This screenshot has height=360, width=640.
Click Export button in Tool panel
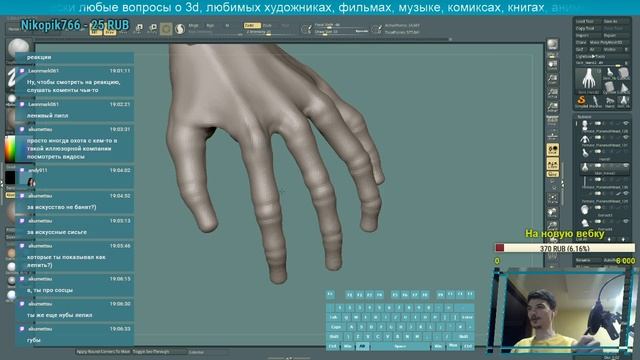tap(616, 36)
